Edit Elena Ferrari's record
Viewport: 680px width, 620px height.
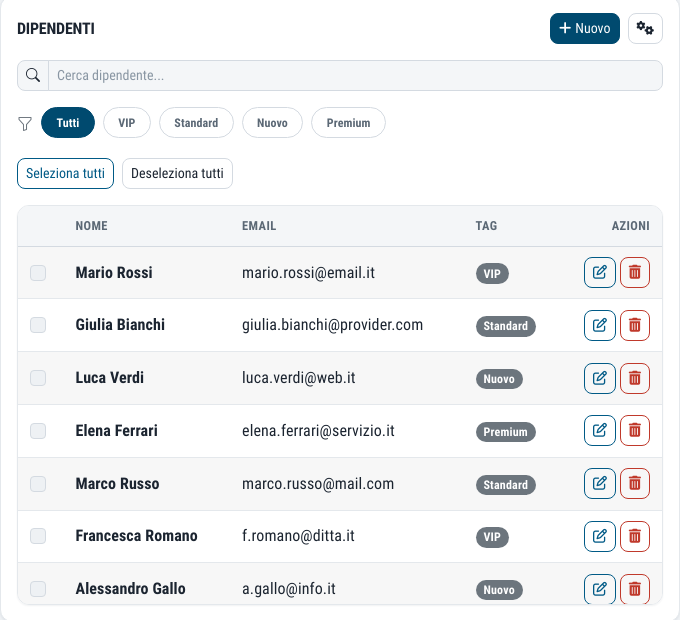coord(599,430)
